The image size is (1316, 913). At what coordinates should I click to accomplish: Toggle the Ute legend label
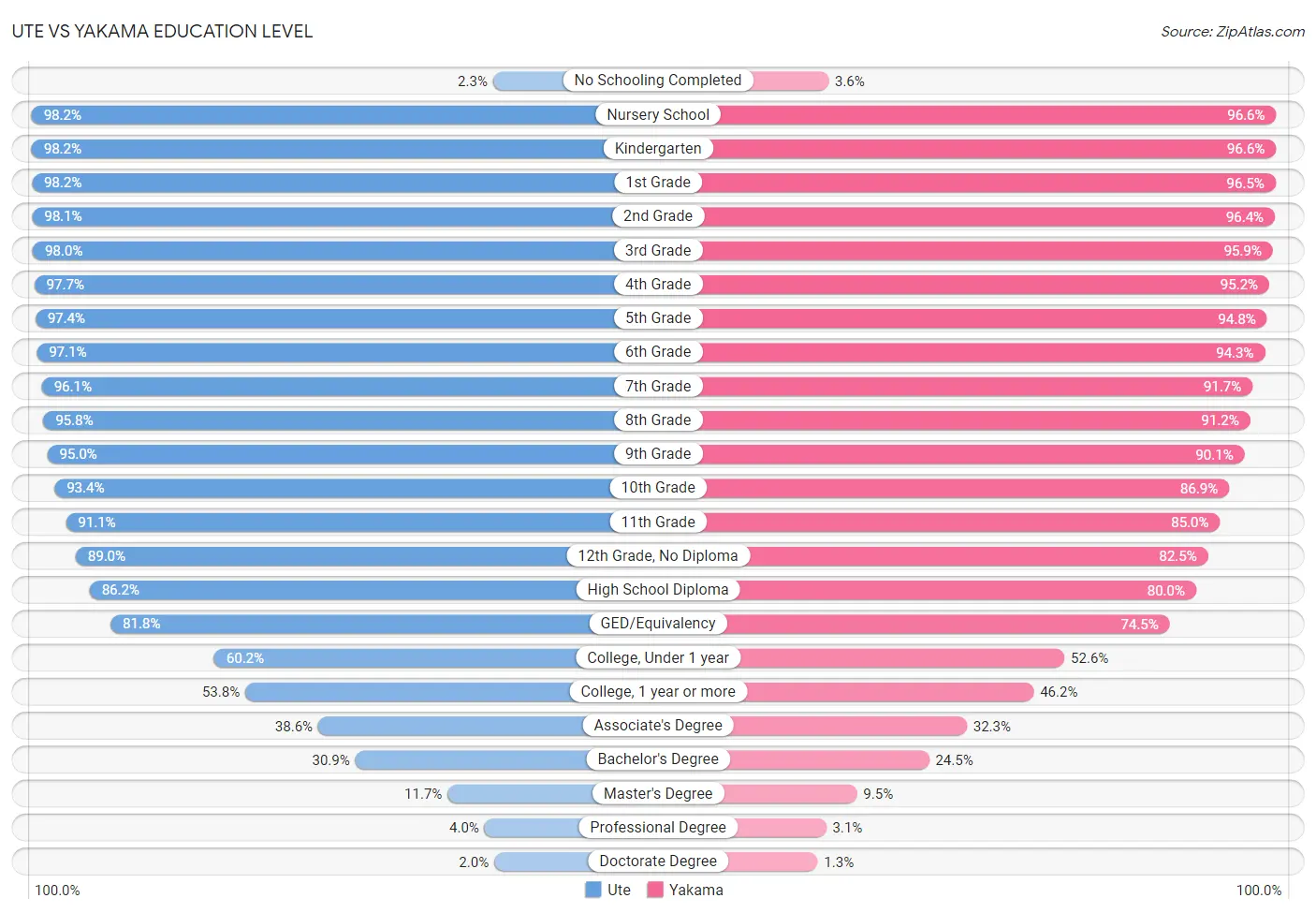pos(619,890)
